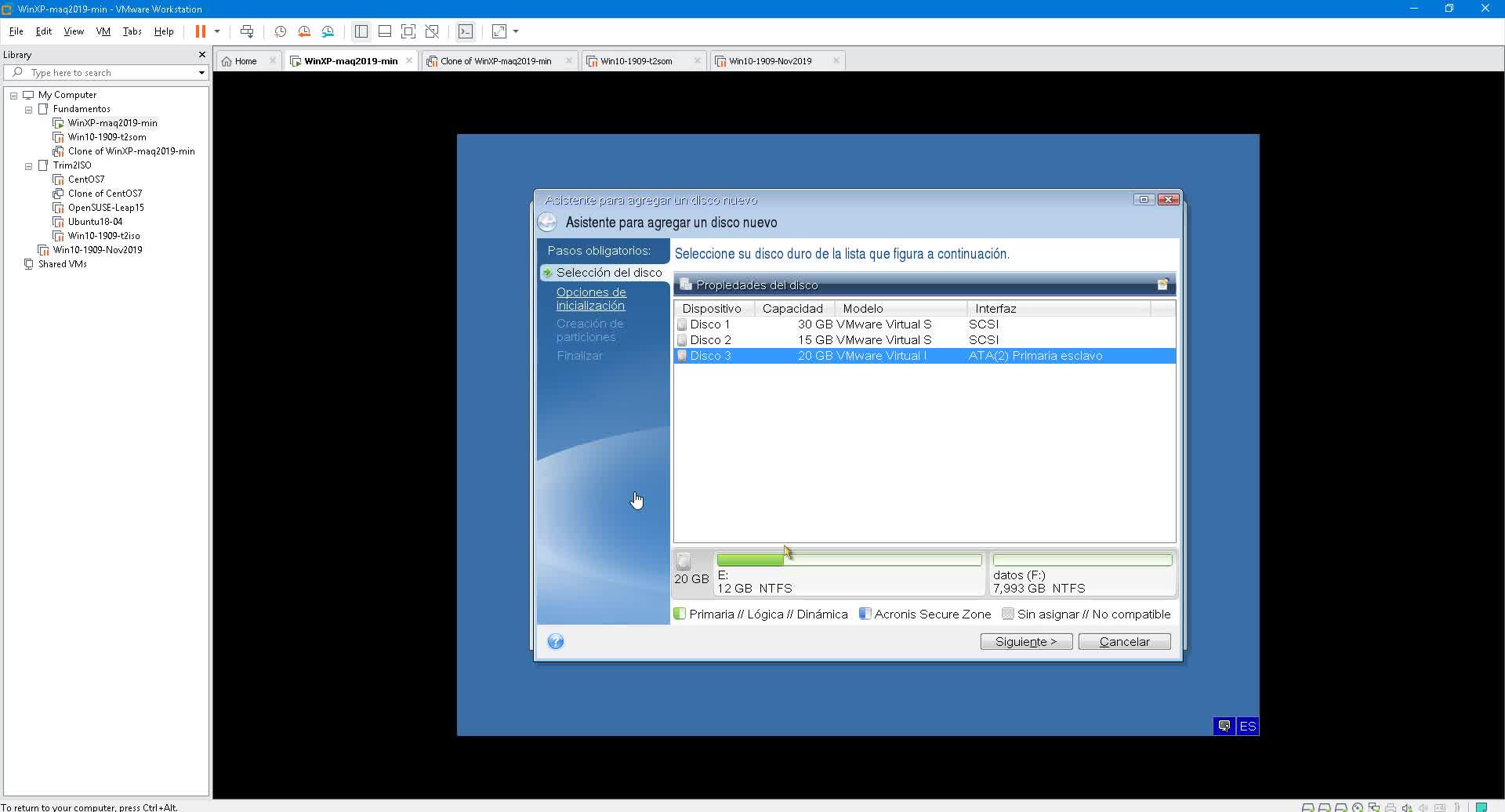Open the Tabs menu
The height and width of the screenshot is (812, 1505).
click(132, 31)
